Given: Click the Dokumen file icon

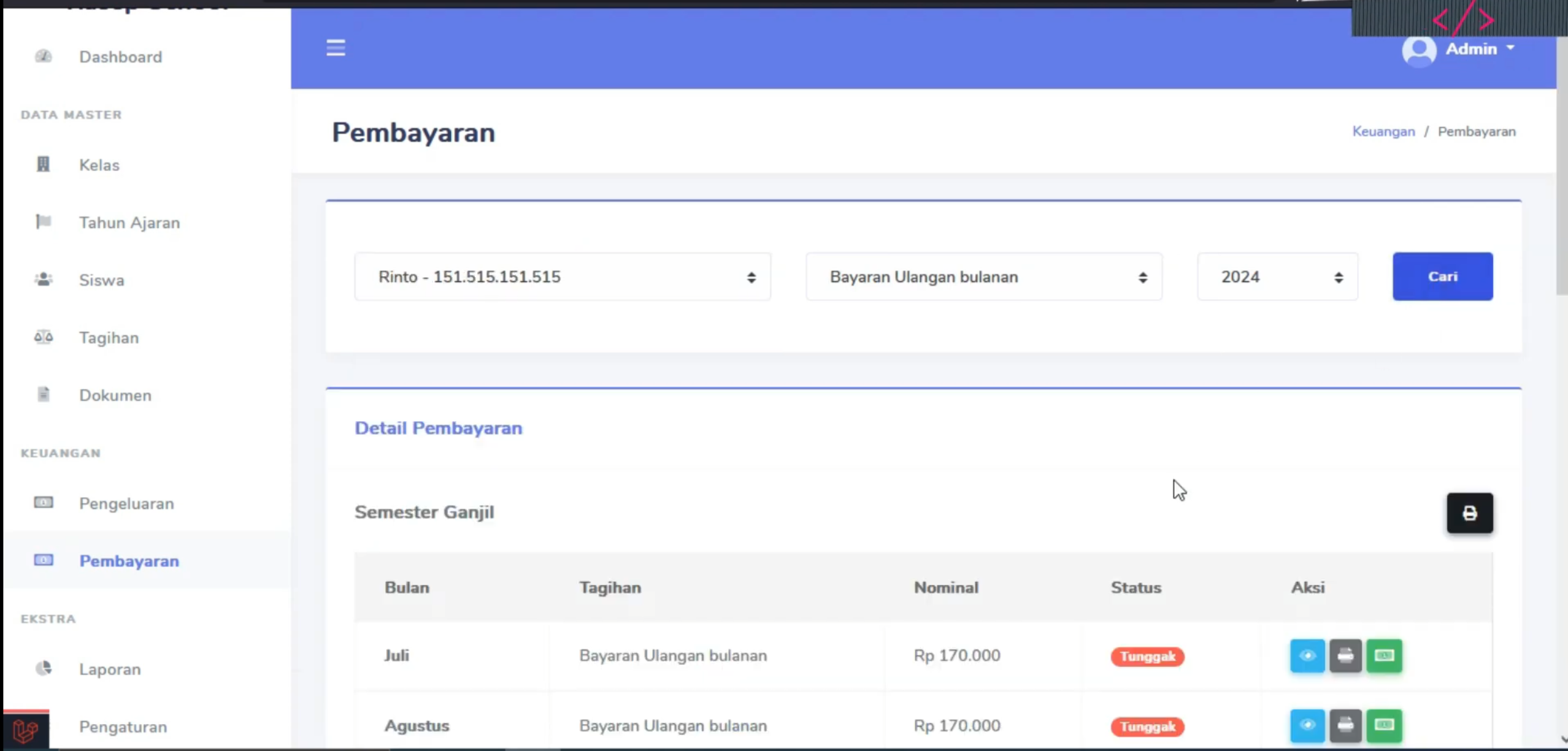Looking at the screenshot, I should pyautogui.click(x=43, y=394).
